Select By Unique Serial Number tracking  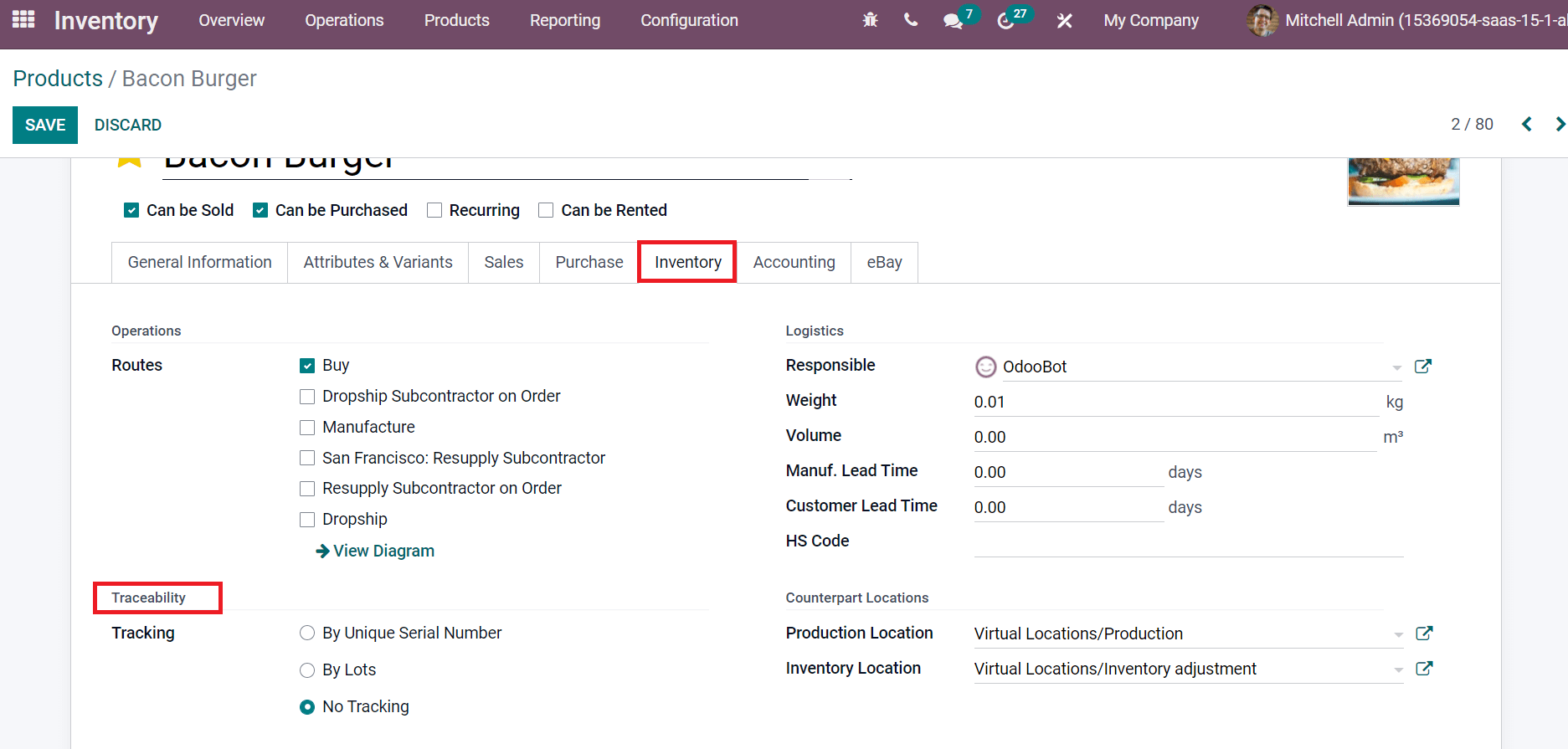click(307, 634)
